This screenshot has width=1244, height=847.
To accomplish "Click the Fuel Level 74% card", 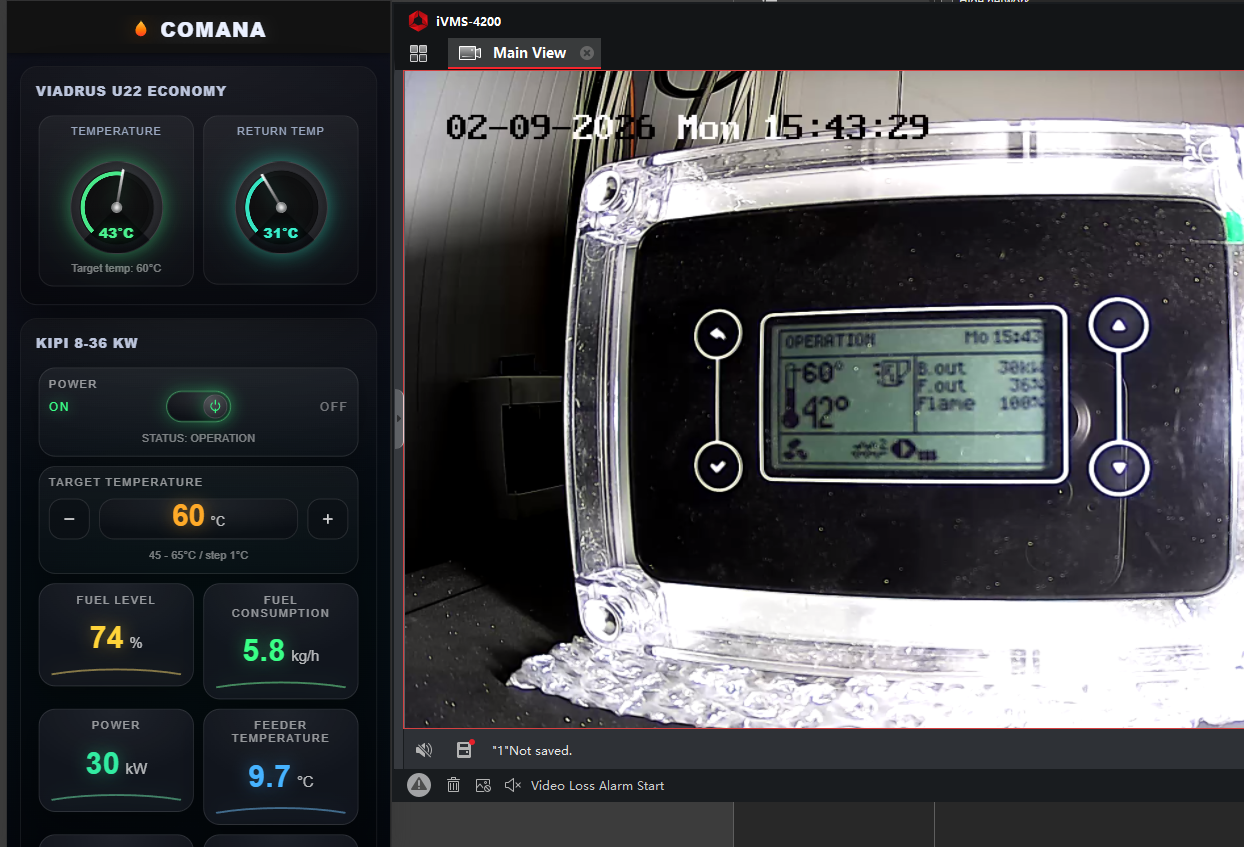I will pos(116,634).
